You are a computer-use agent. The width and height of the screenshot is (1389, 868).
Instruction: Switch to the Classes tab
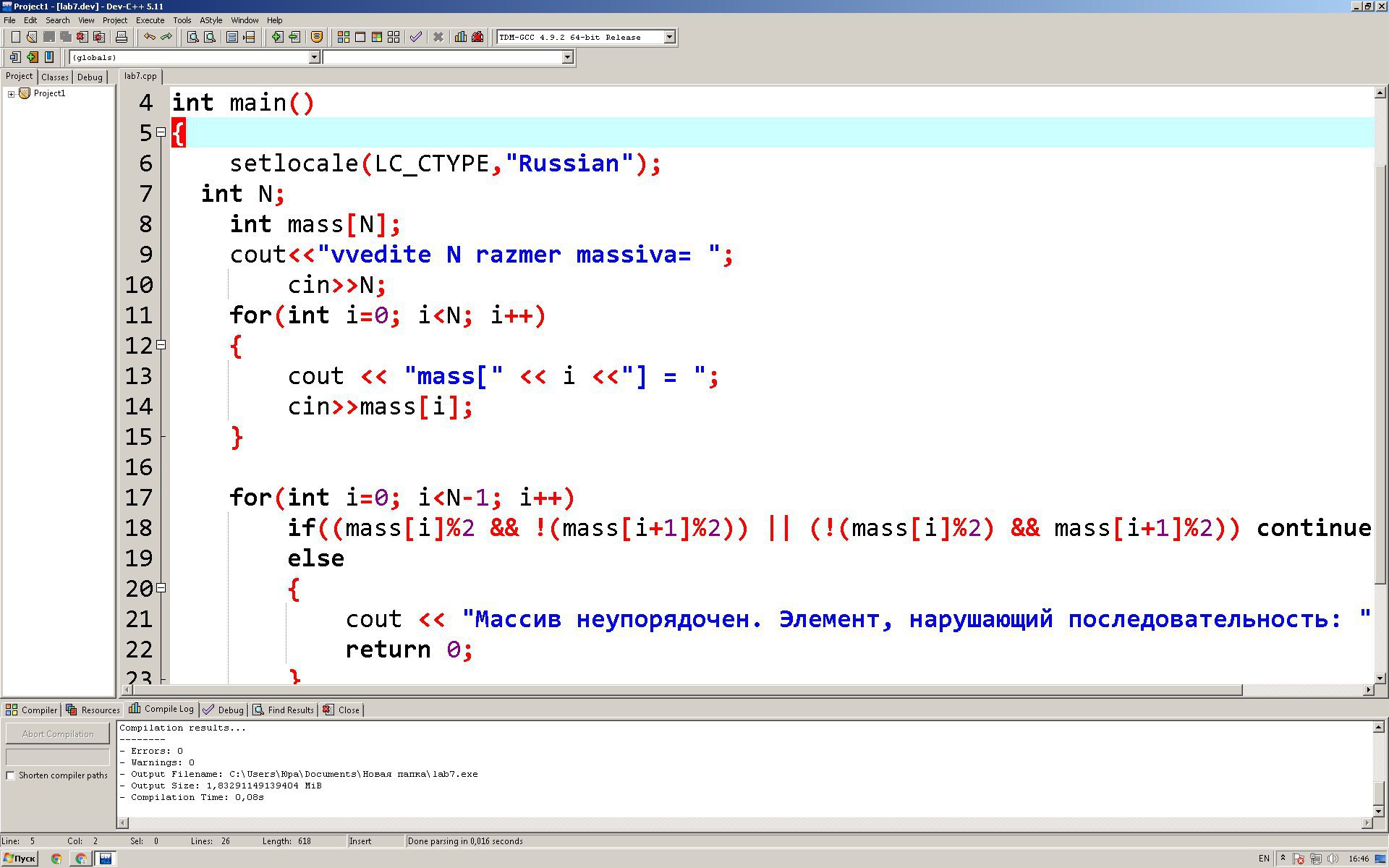[x=55, y=77]
